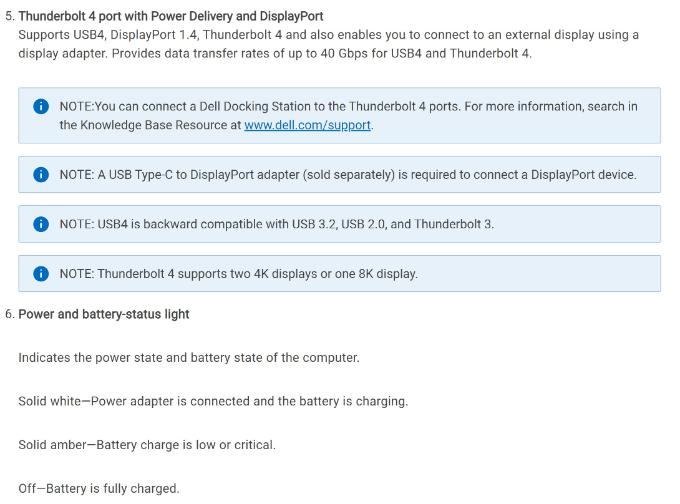This screenshot has height=504, width=680.
Task: Click the Solid white power adapter connected line
Action: [x=213, y=401]
